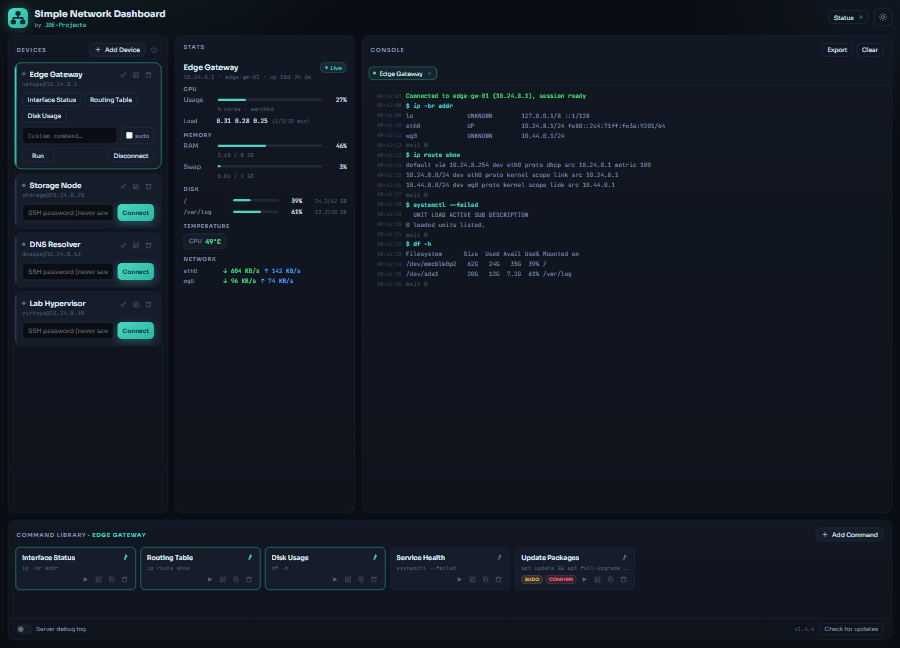900x648 pixels.
Task: Click the Live status badge
Action: [333, 68]
